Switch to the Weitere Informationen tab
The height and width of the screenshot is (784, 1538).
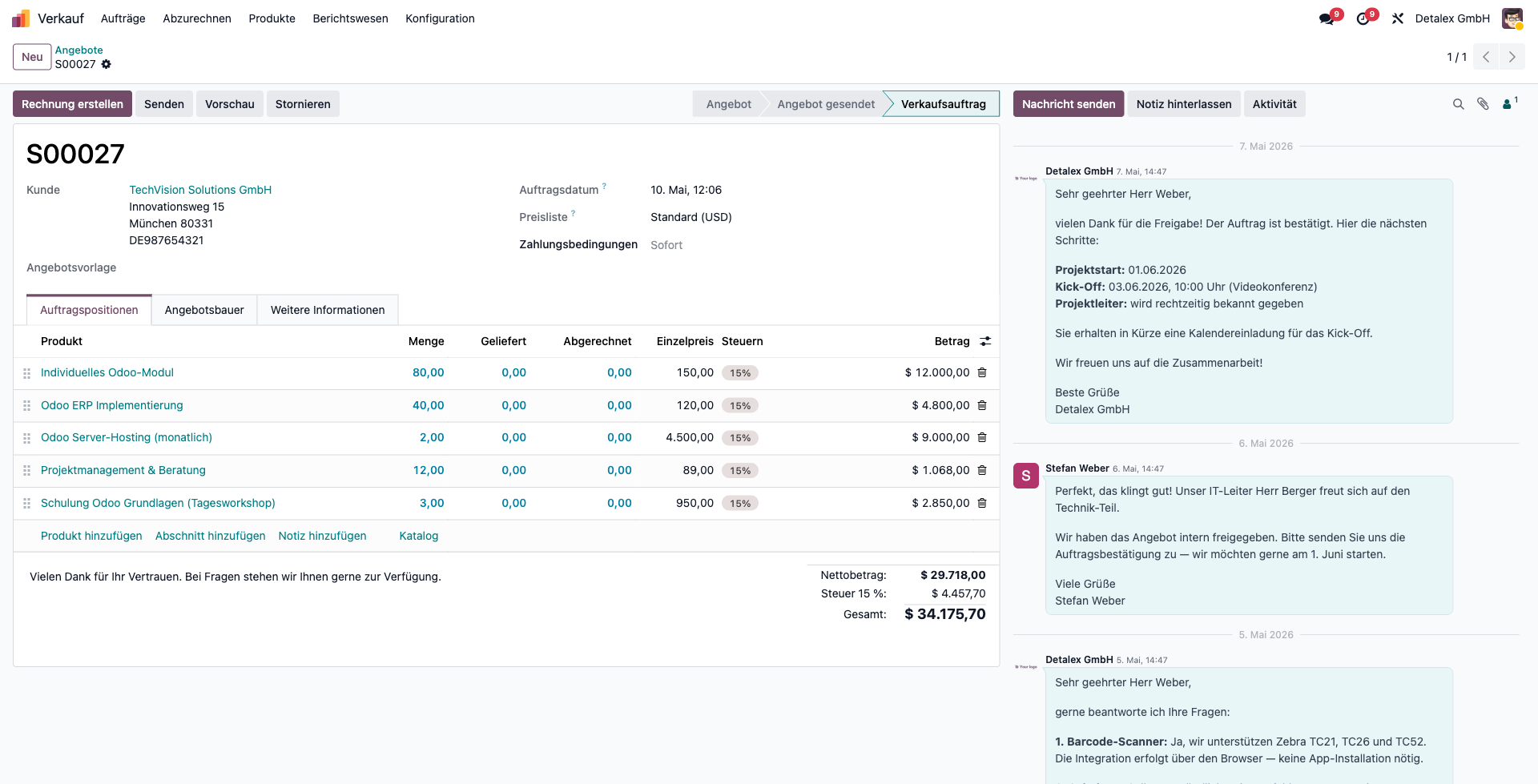pyautogui.click(x=328, y=310)
